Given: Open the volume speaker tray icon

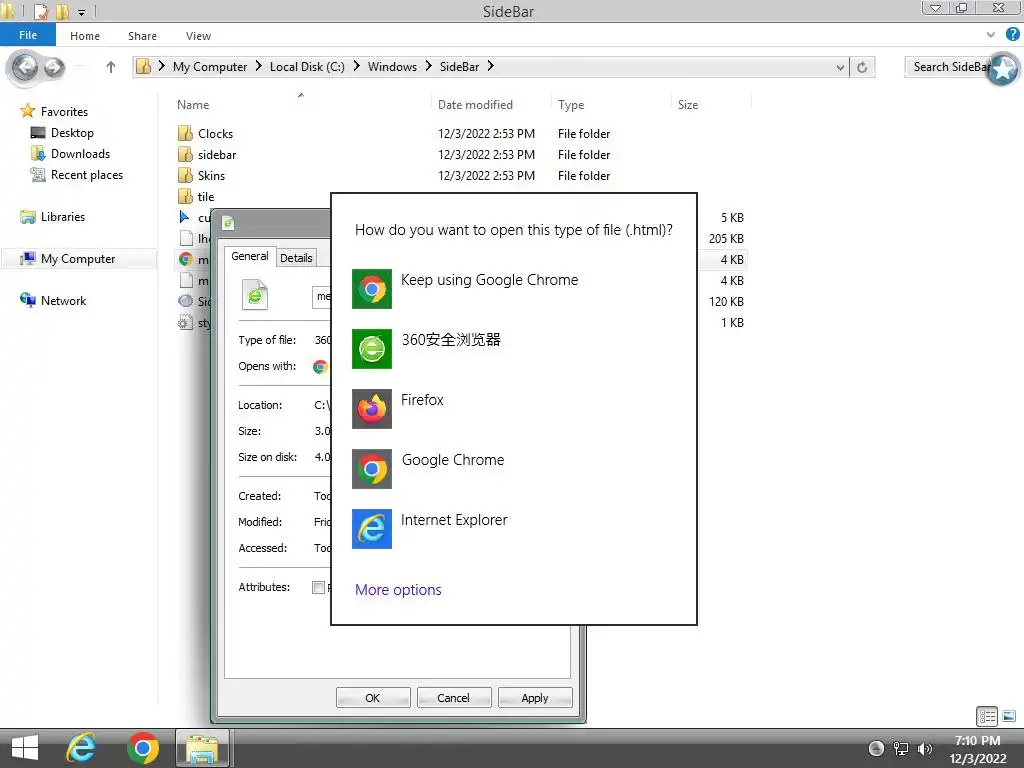Looking at the screenshot, I should pyautogui.click(x=924, y=749).
